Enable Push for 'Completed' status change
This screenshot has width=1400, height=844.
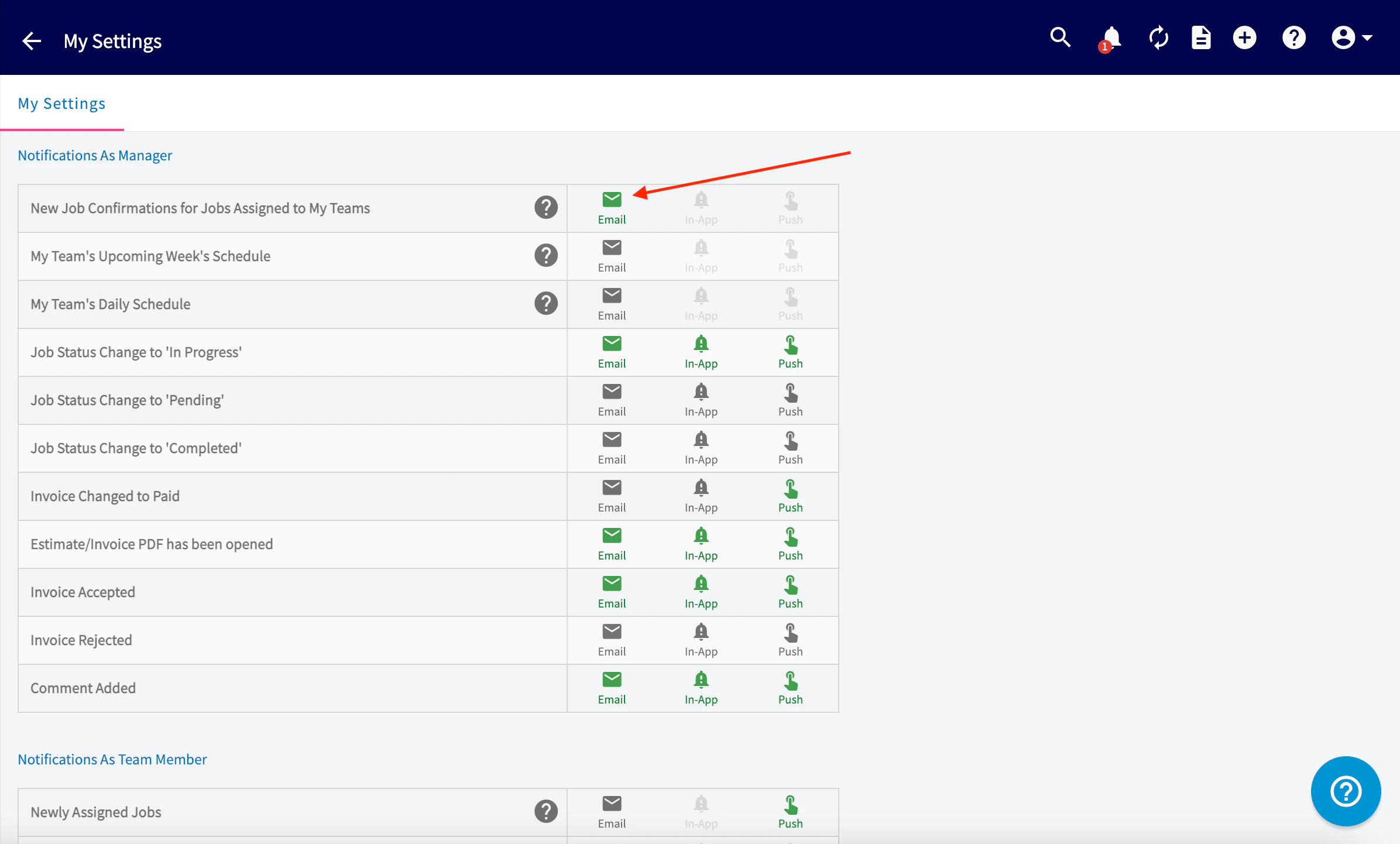pyautogui.click(x=790, y=448)
